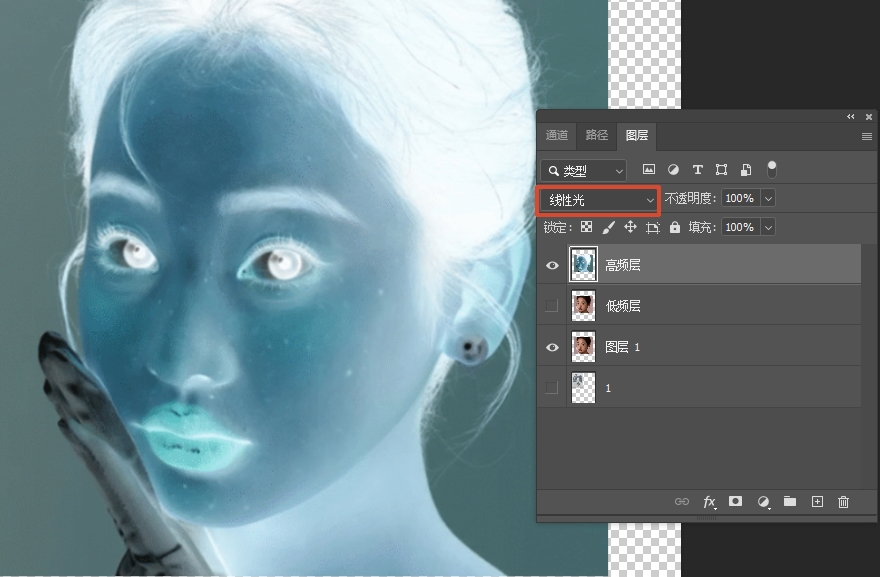Screen dimensions: 880x577
Task: Toggle the layer filter on/off switch
Action: tap(771, 170)
